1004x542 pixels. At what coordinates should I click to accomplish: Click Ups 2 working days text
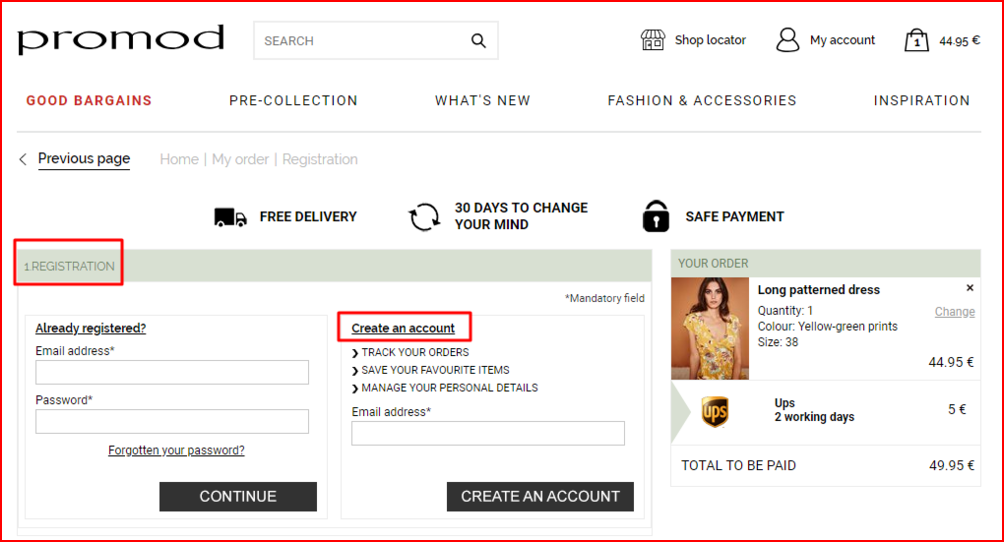click(x=814, y=410)
